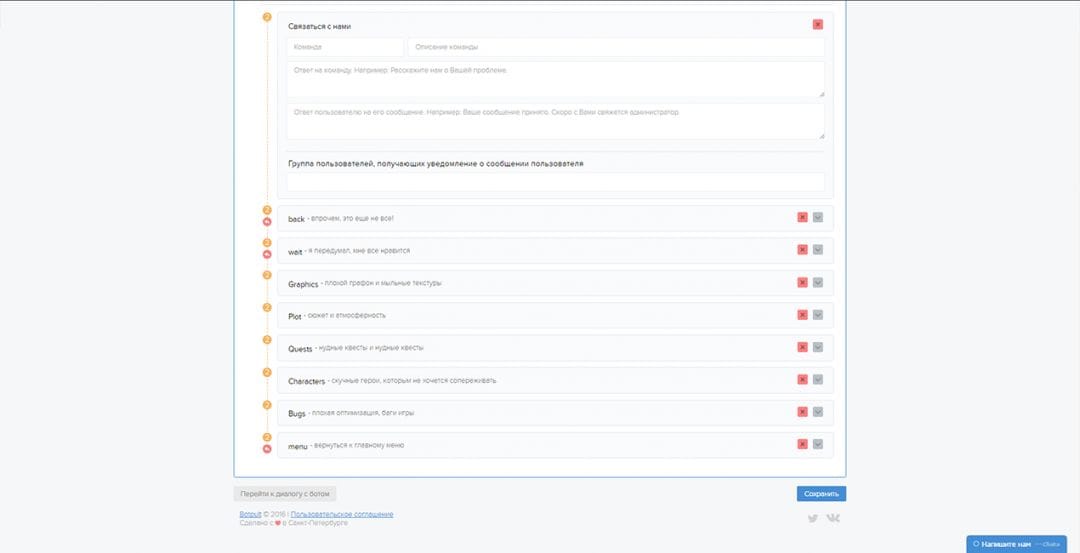The image size is (1080, 553).
Task: Select the 'Characters' command name text
Action: (307, 381)
